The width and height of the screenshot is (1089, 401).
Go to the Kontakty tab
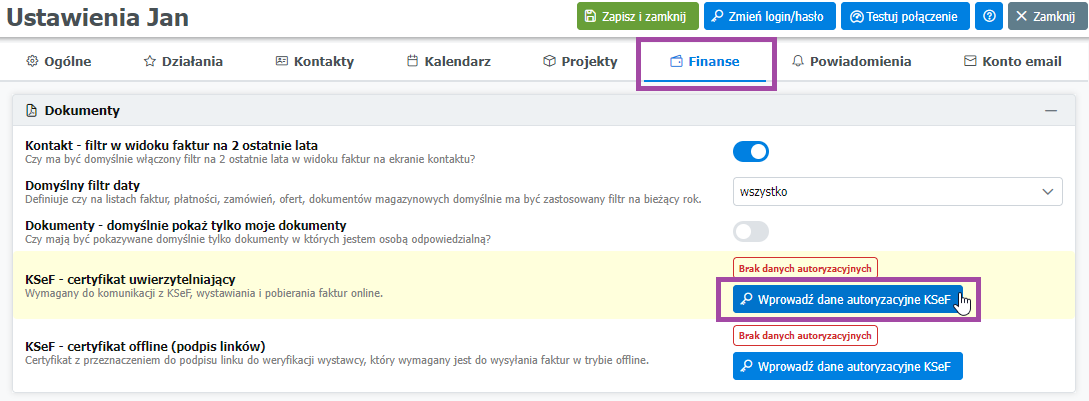pyautogui.click(x=315, y=62)
